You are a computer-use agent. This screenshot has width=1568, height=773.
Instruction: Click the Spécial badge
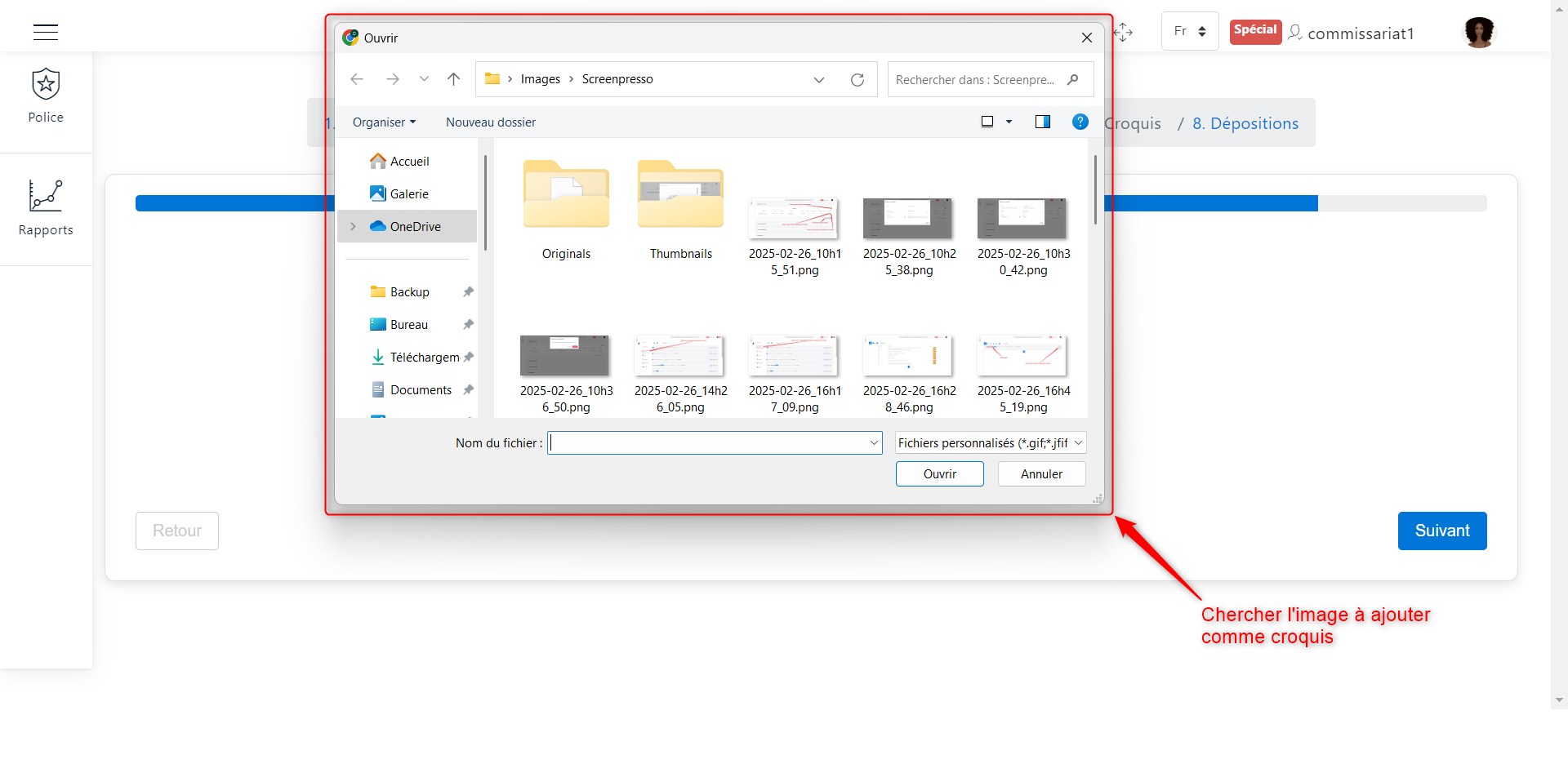pos(1255,31)
